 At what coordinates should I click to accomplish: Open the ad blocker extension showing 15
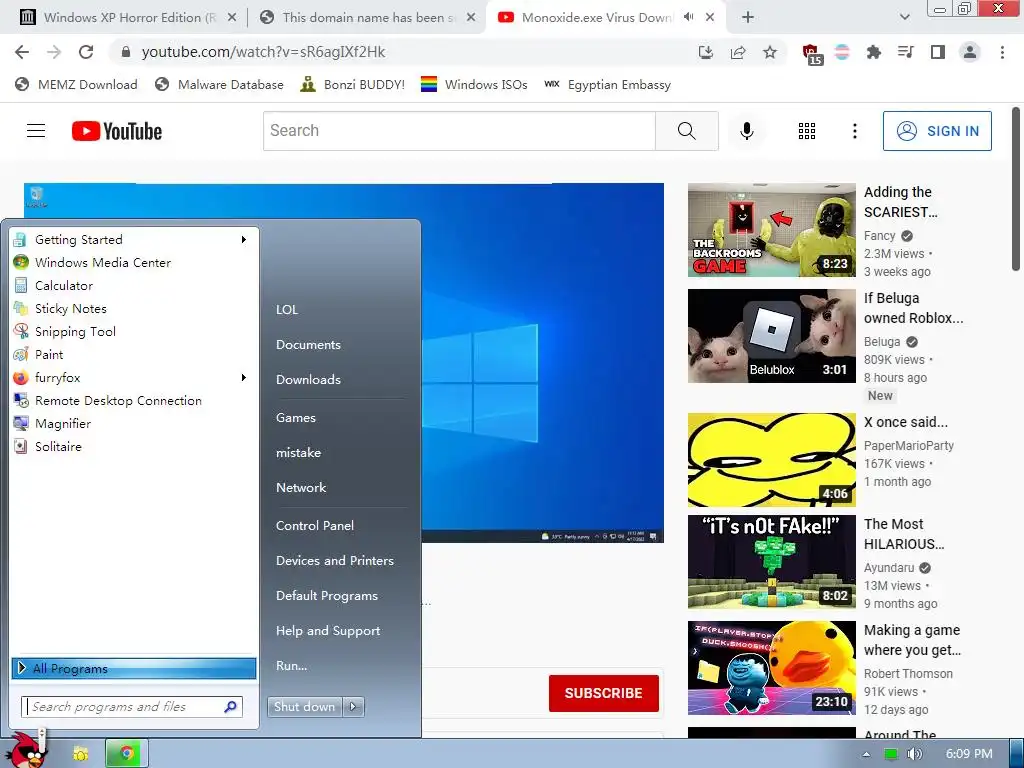point(812,54)
